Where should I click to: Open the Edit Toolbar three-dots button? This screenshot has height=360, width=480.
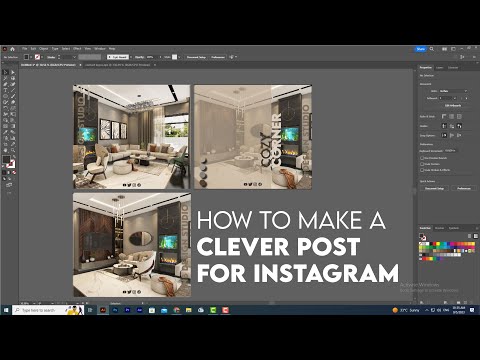click(9, 193)
